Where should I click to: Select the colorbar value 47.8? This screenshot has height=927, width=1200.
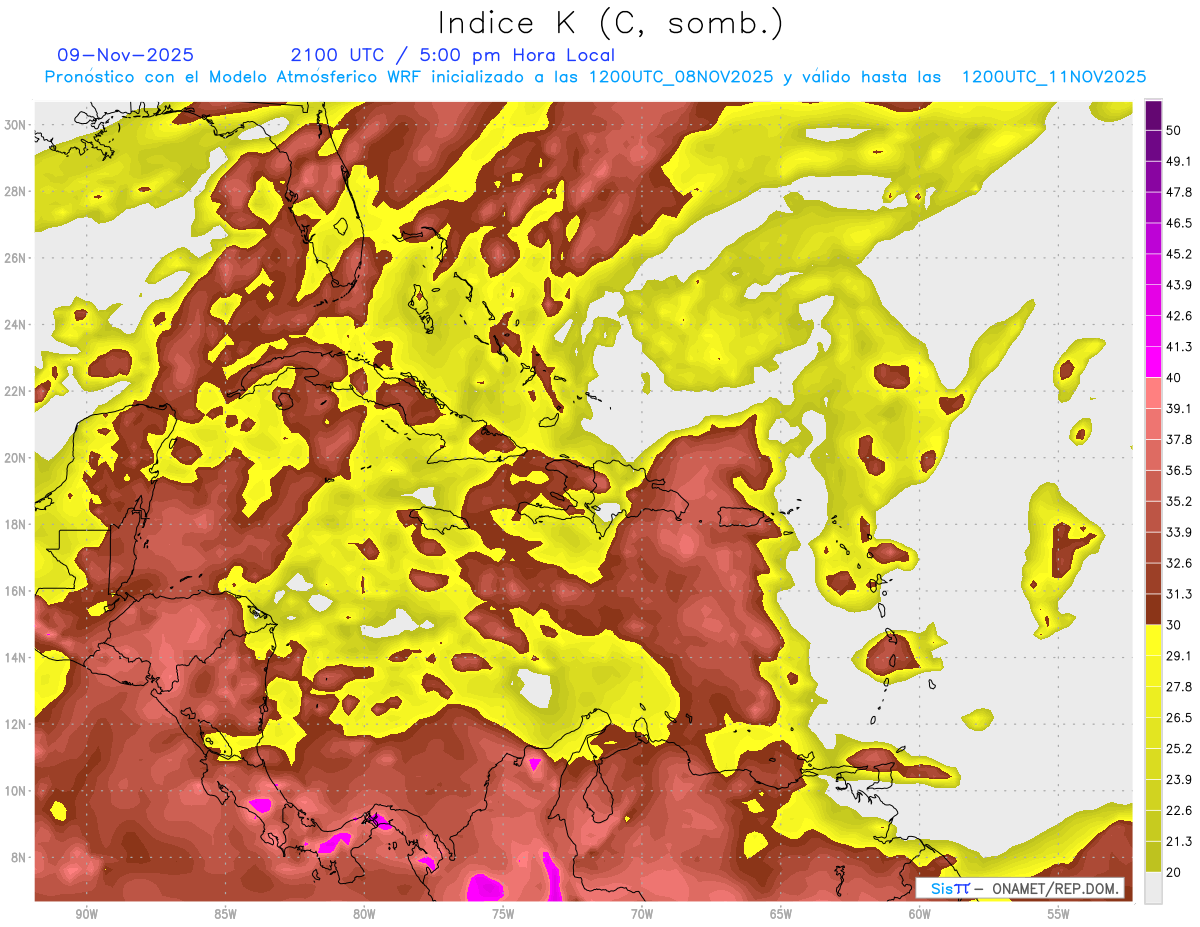(1178, 192)
